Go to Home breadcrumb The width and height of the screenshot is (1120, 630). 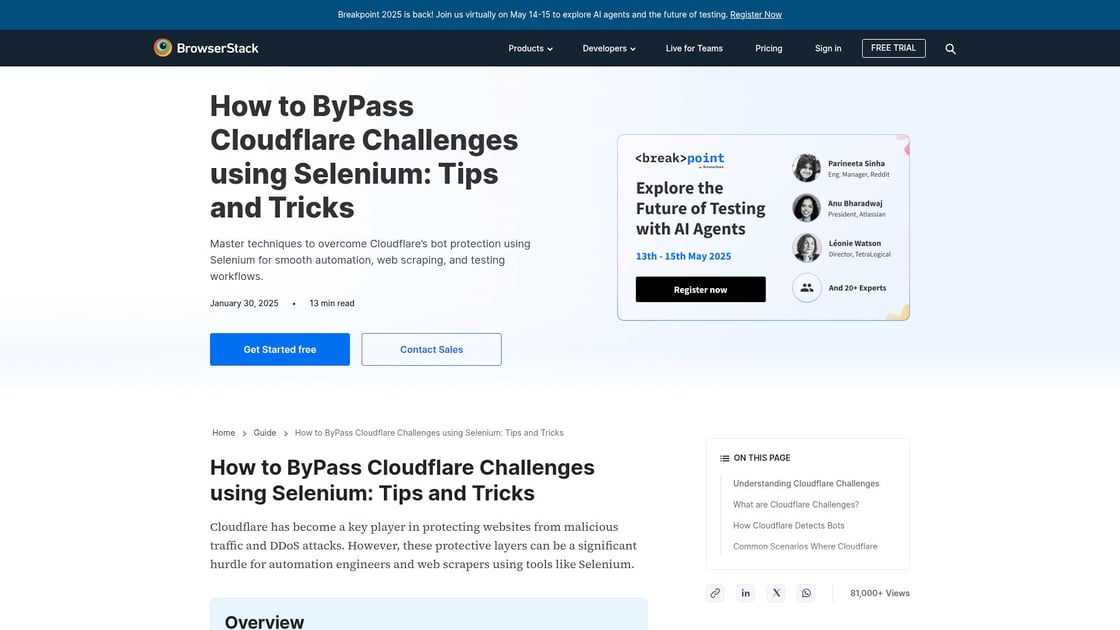click(224, 433)
